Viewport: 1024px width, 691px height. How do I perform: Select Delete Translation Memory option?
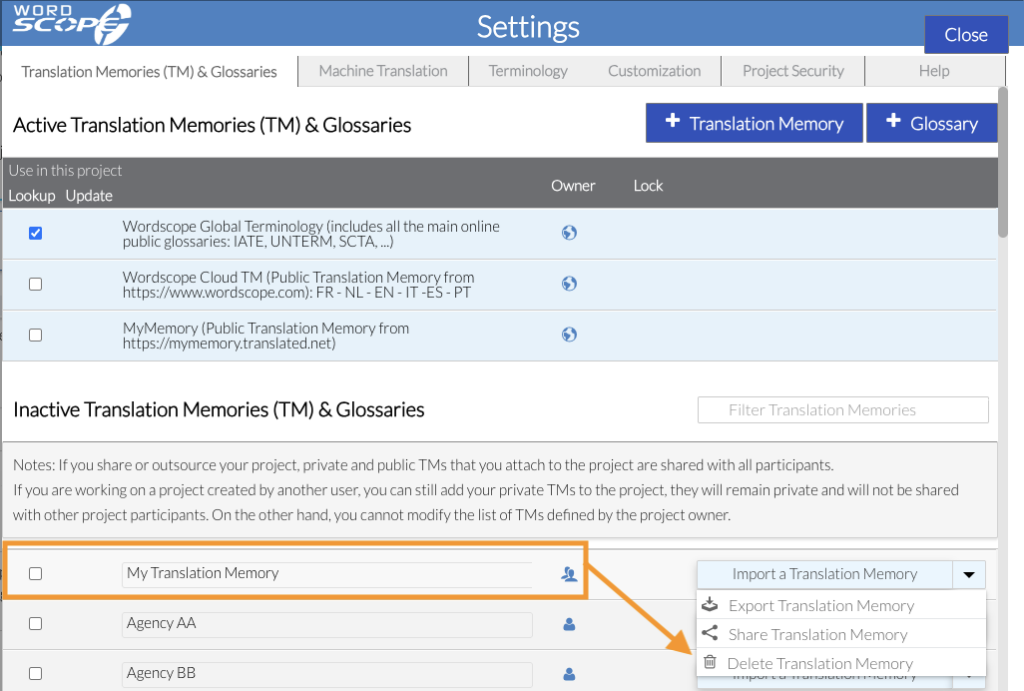coord(819,663)
